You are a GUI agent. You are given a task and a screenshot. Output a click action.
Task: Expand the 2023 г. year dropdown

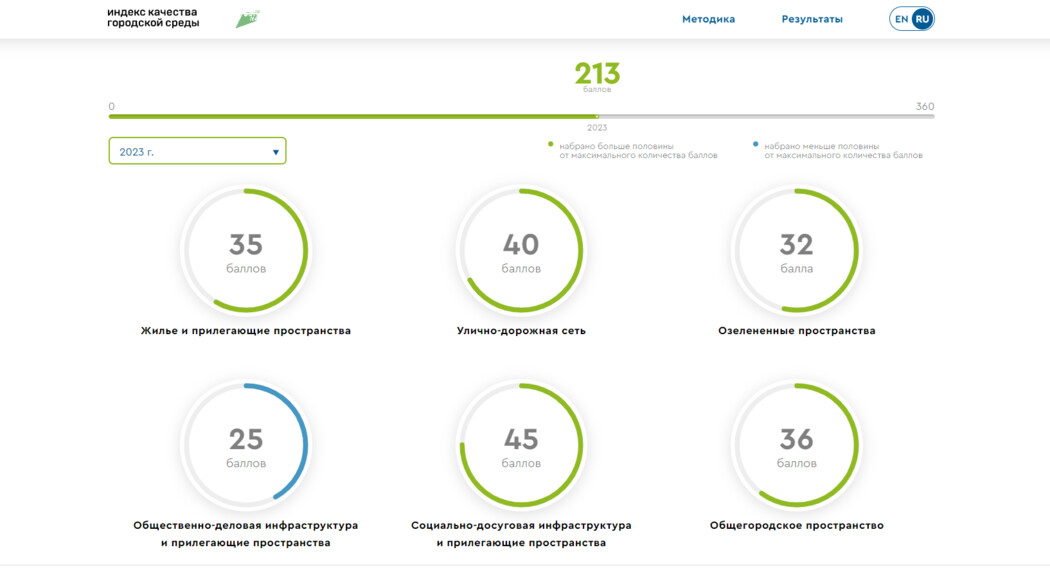pyautogui.click(x=198, y=151)
